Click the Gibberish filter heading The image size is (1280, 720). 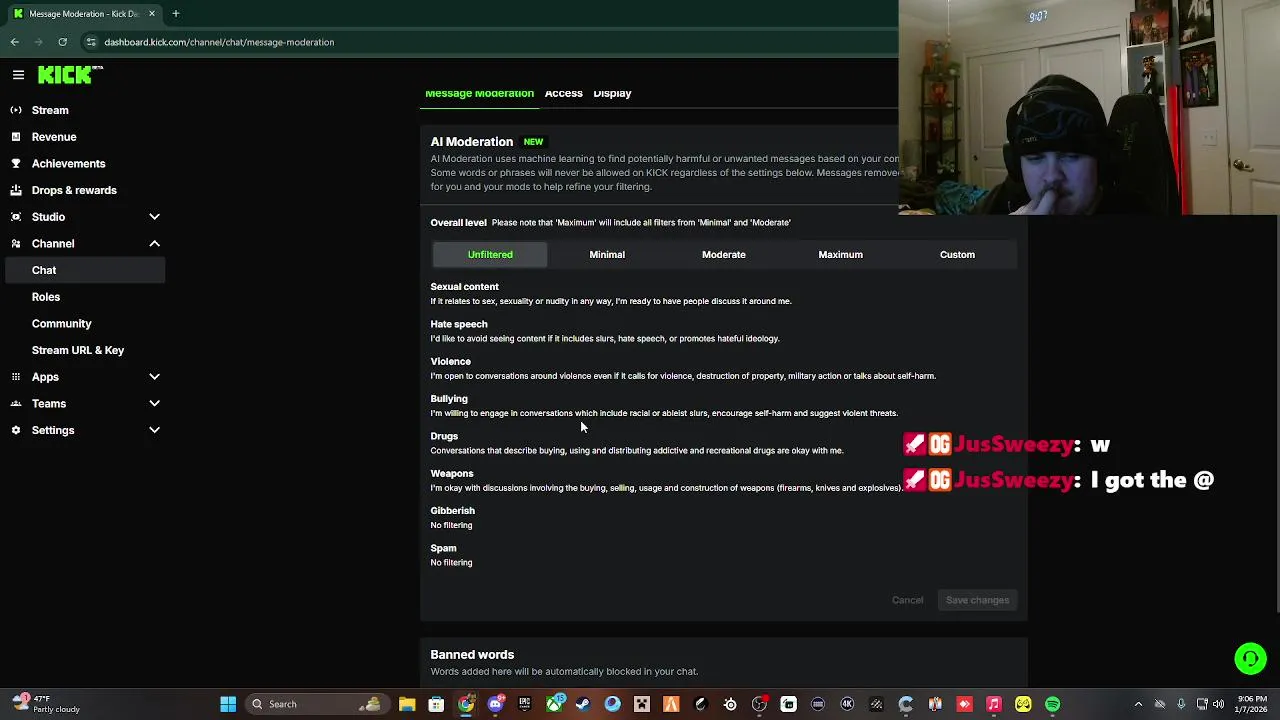click(452, 511)
